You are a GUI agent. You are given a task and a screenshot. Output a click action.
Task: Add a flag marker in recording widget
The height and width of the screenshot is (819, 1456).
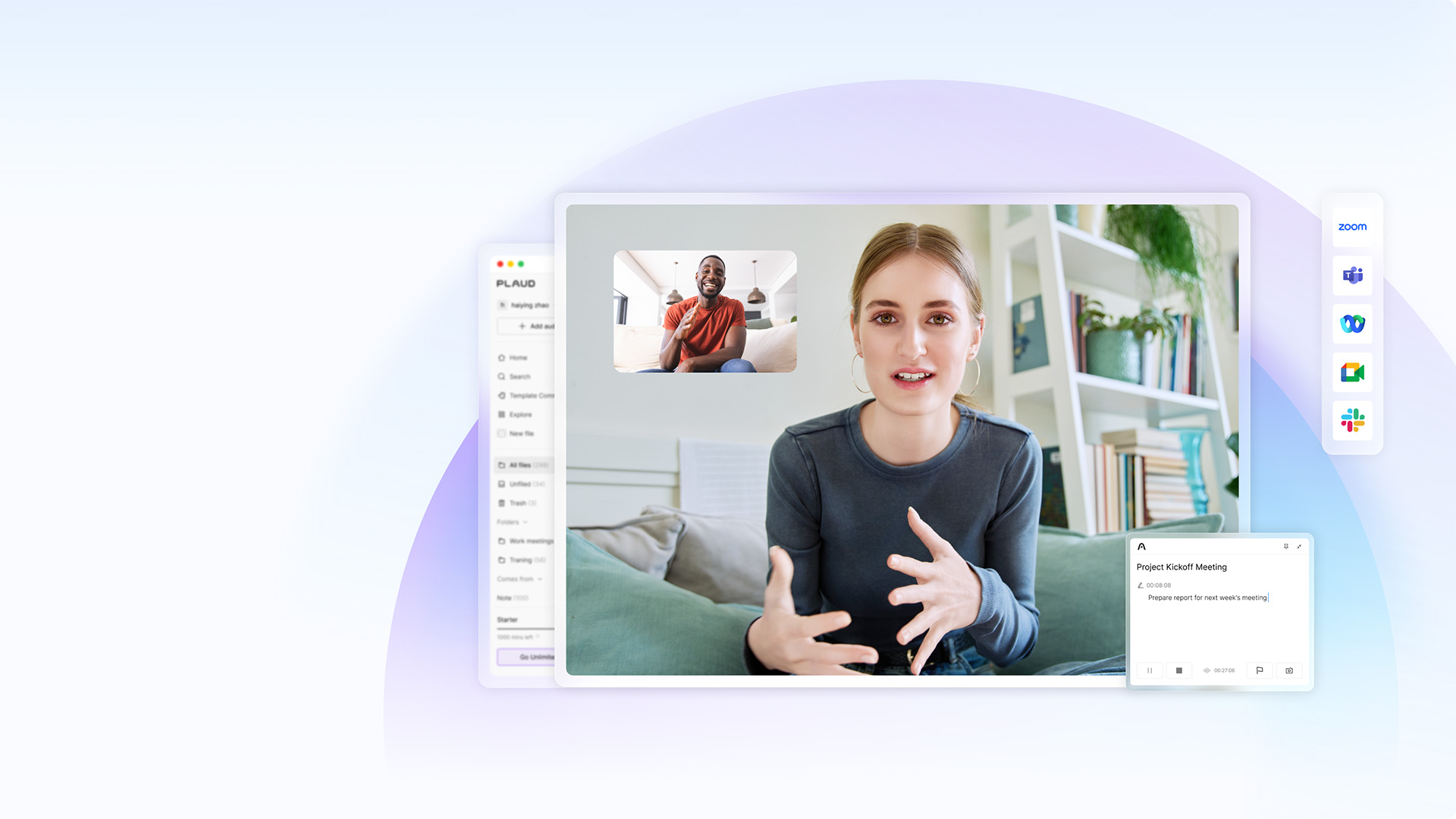coord(1260,670)
